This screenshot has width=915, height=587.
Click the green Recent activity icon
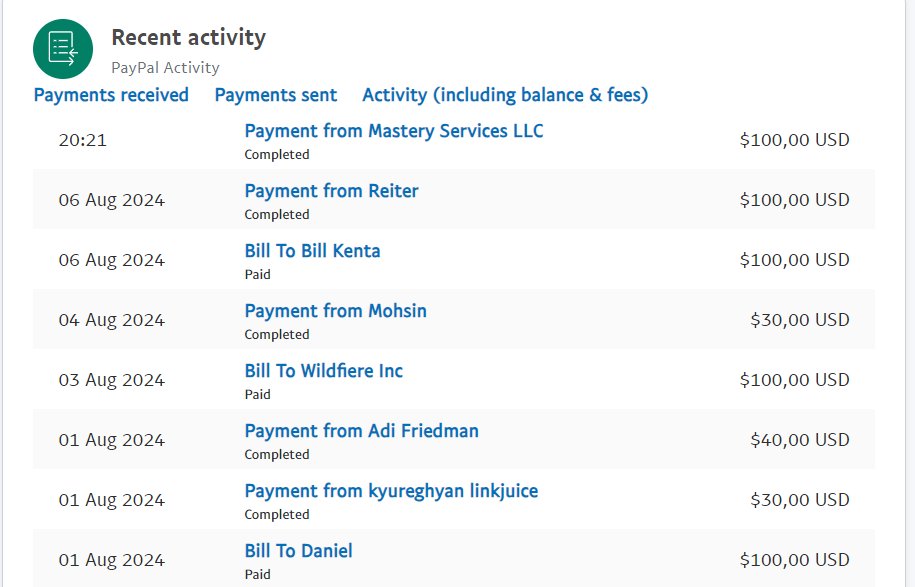pos(63,49)
